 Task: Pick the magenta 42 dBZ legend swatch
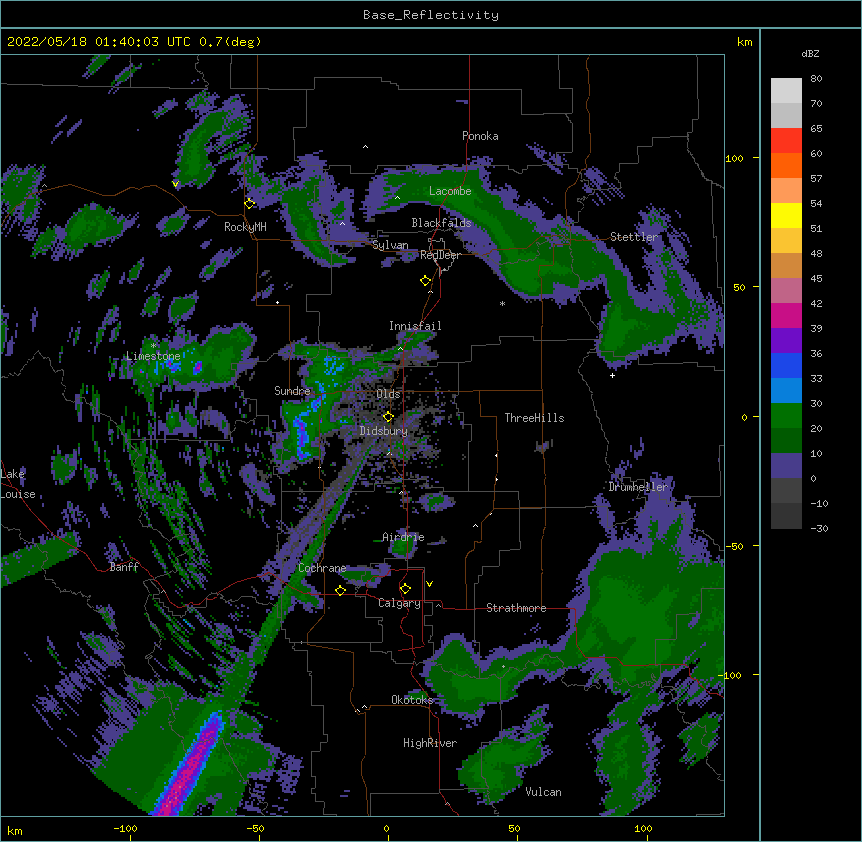pos(786,315)
